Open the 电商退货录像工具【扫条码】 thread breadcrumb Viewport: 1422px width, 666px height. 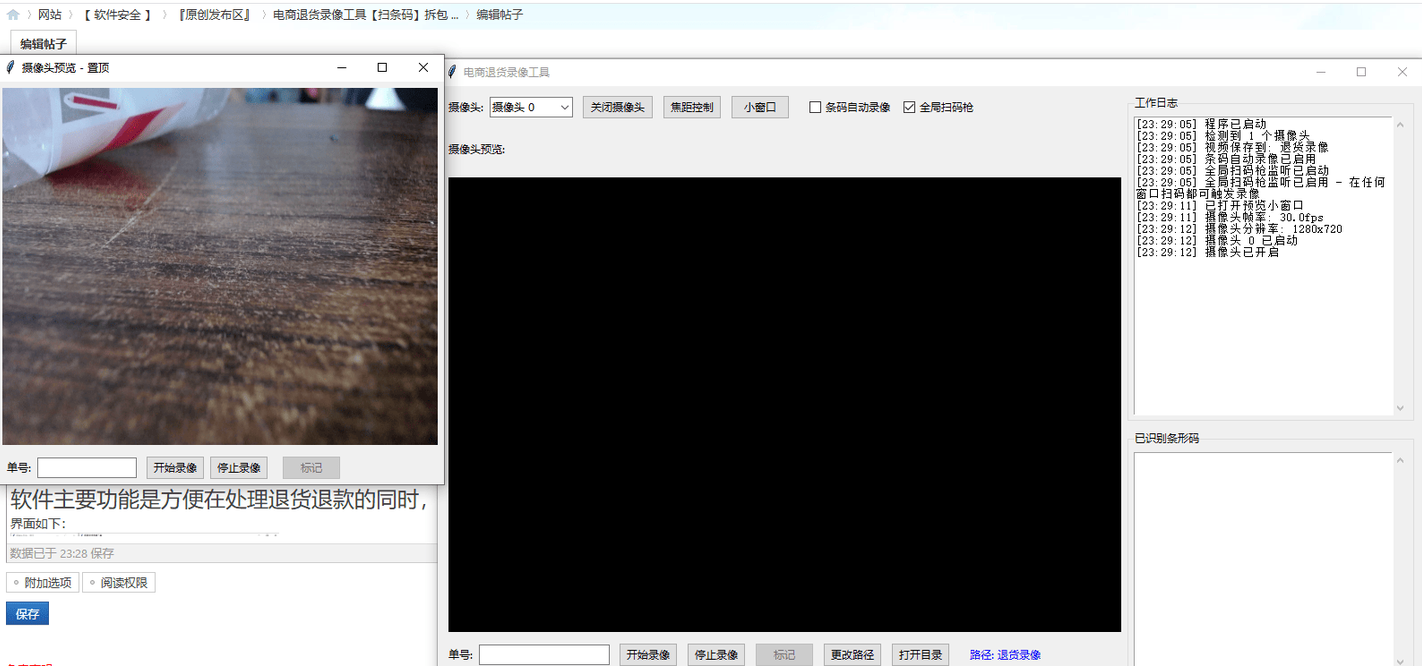coord(366,15)
